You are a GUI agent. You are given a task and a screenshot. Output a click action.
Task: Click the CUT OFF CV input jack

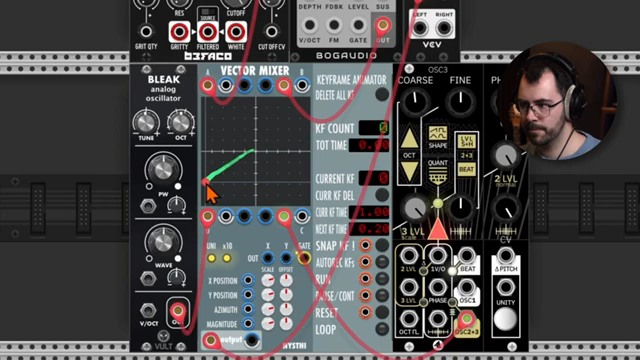tap(271, 31)
